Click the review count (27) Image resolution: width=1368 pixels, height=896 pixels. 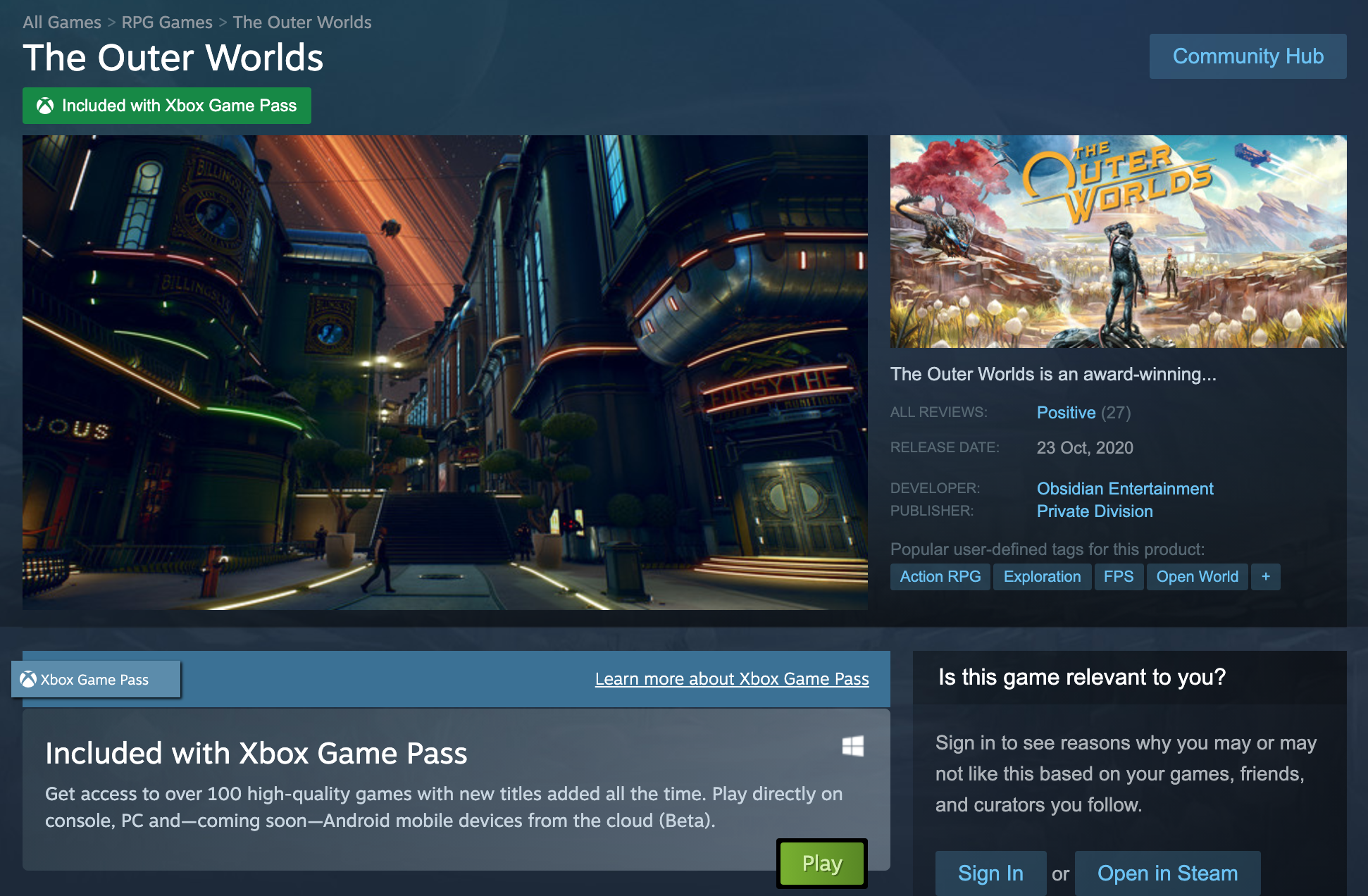coord(1116,413)
